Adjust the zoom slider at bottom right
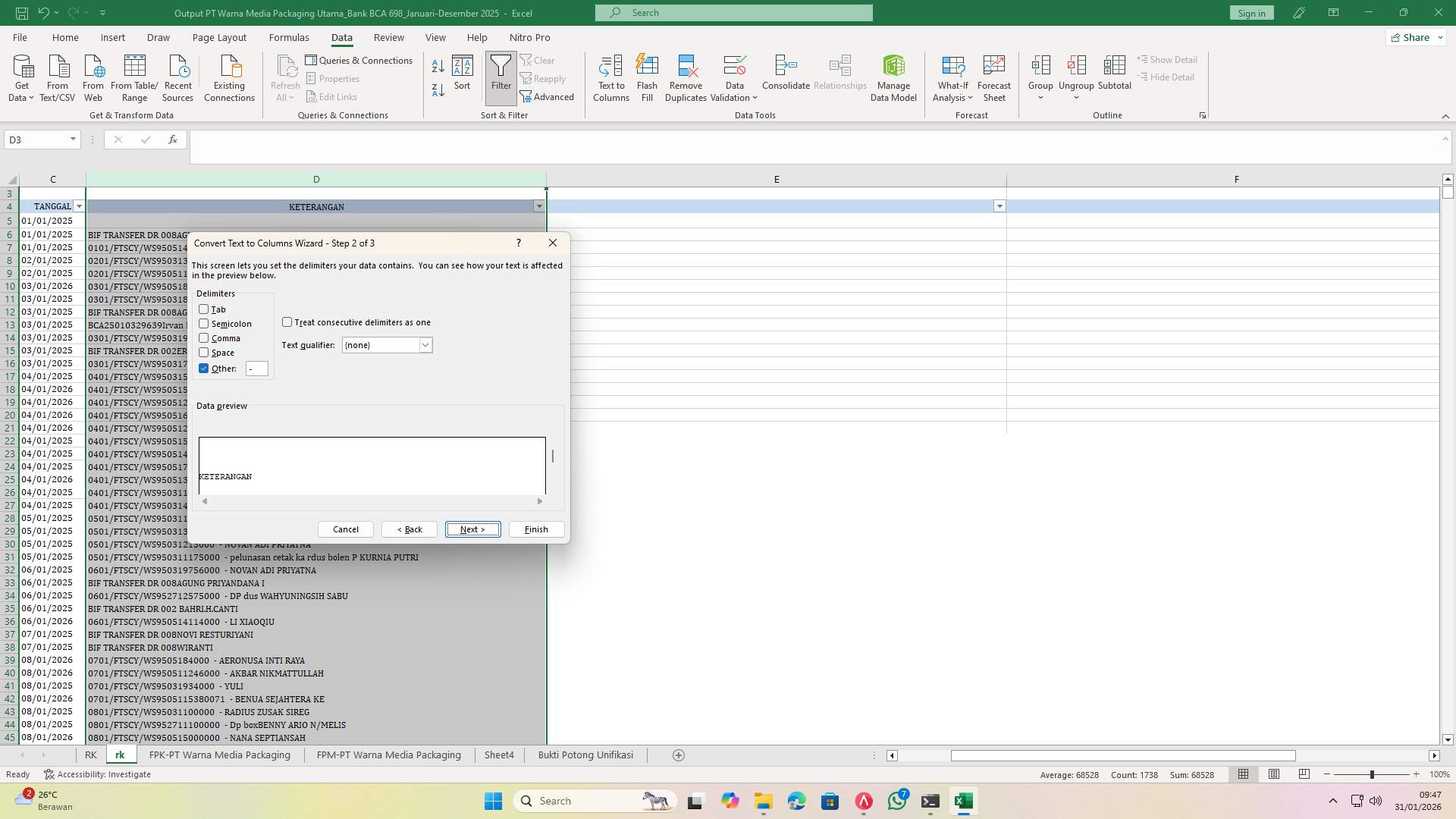 tap(1373, 774)
